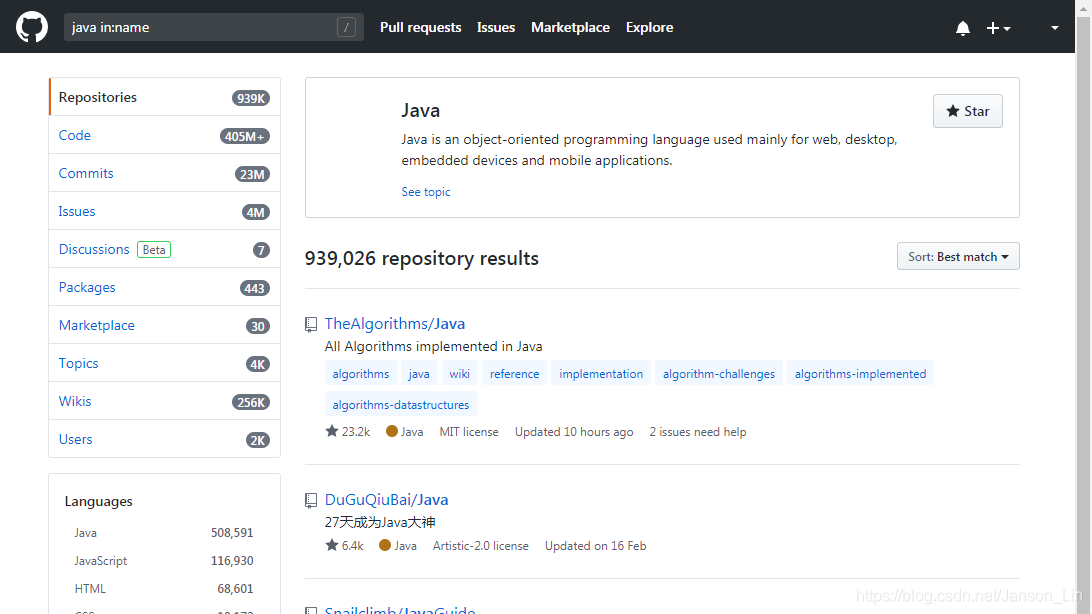Click the reference topic tag
The width and height of the screenshot is (1092, 614).
514,374
